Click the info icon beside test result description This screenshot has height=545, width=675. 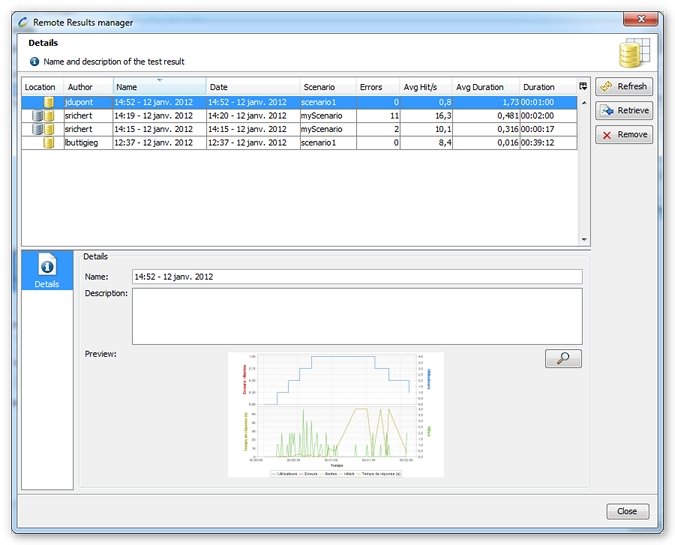34,62
